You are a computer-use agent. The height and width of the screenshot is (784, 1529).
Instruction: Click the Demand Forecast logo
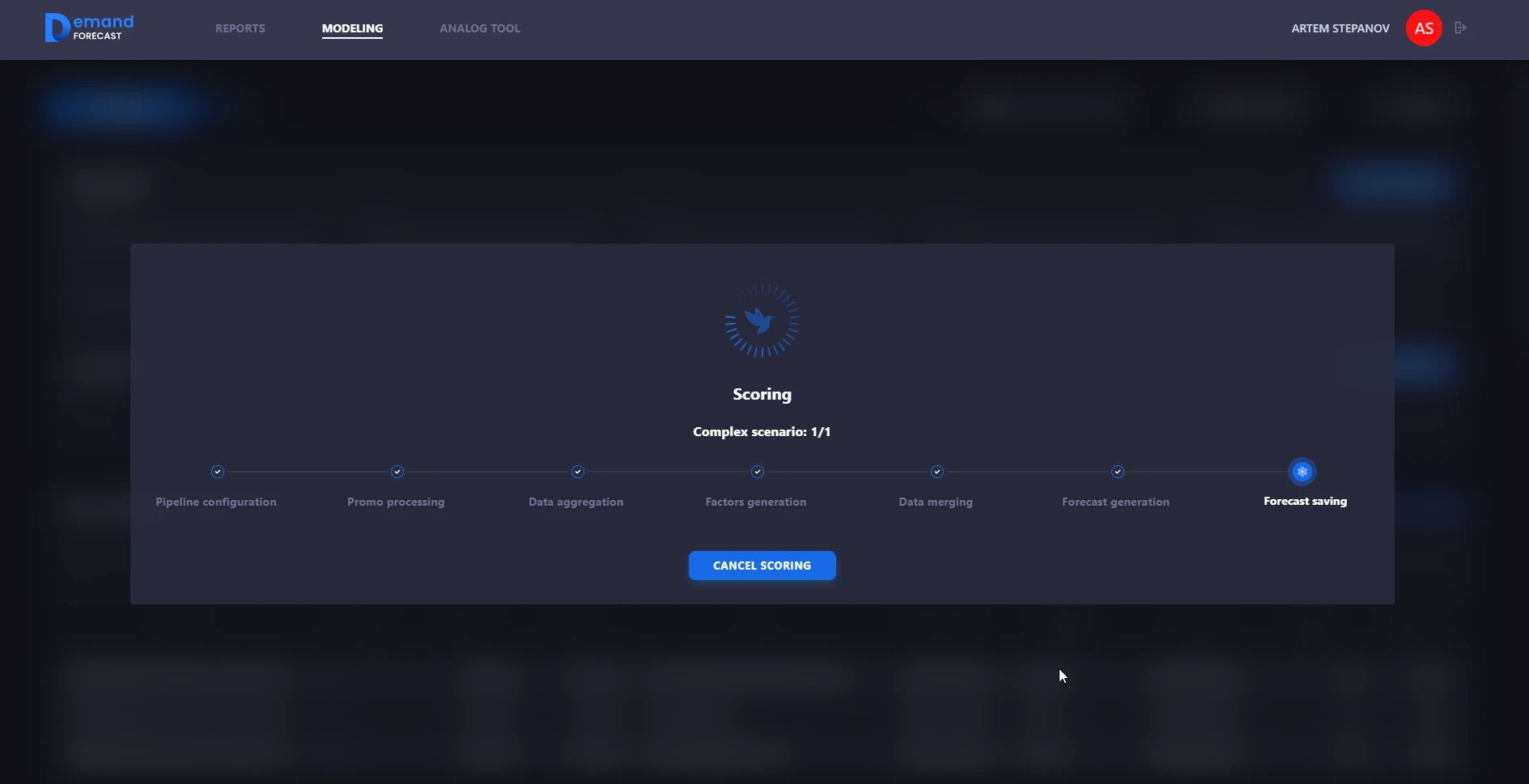[x=89, y=28]
